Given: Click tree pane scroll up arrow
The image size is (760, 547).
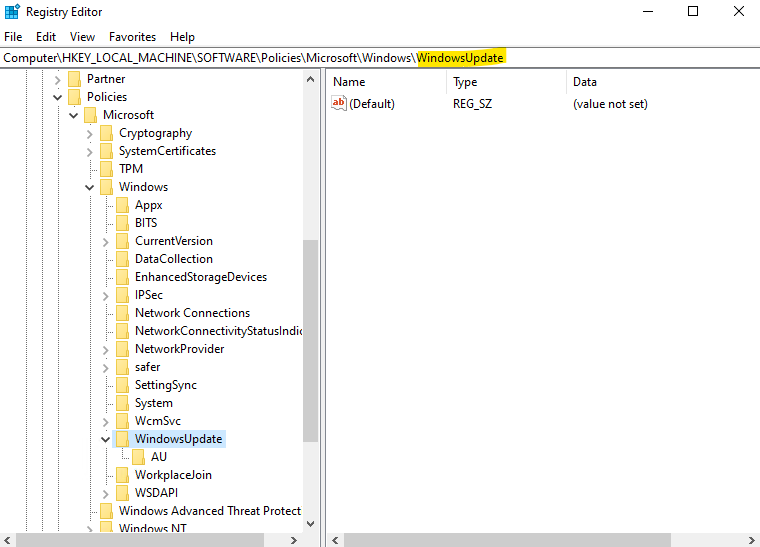Looking at the screenshot, I should pyautogui.click(x=311, y=79).
